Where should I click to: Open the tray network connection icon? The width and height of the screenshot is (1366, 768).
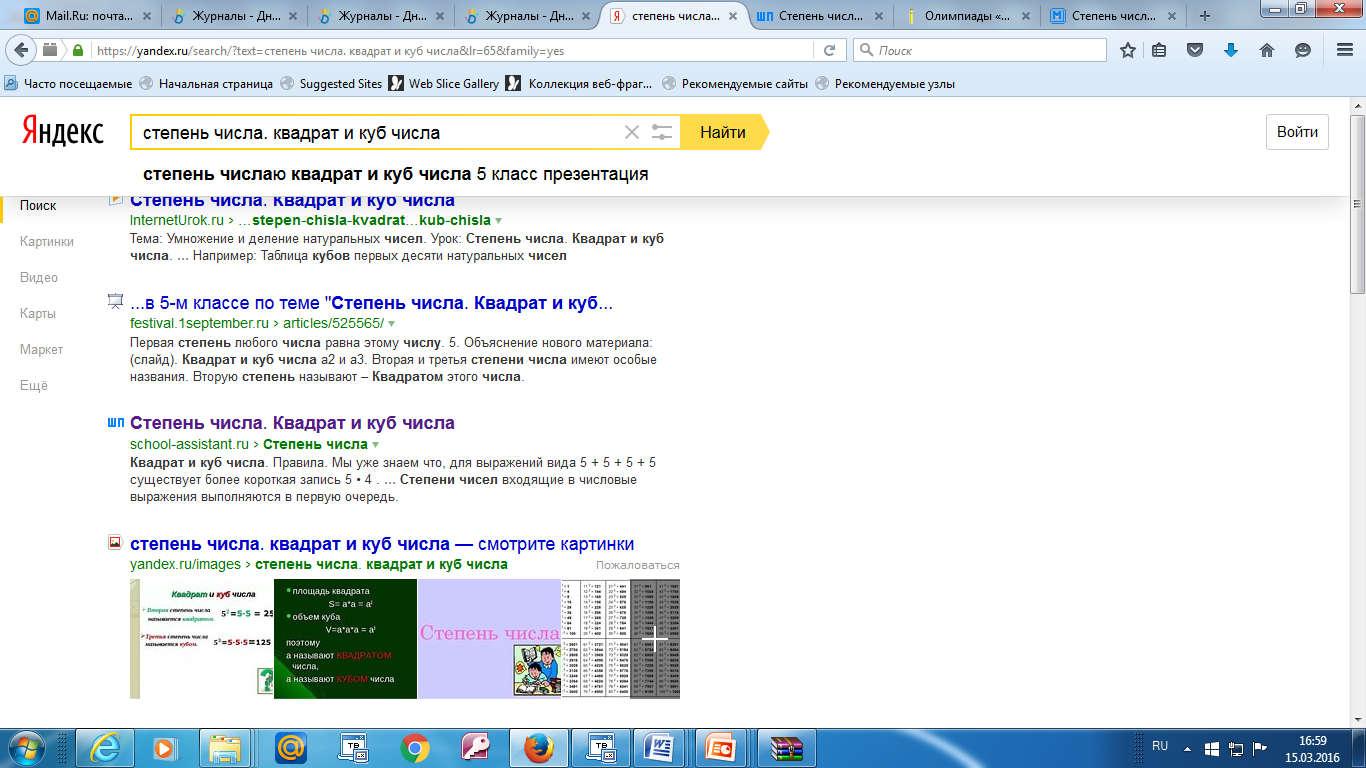tap(1235, 748)
